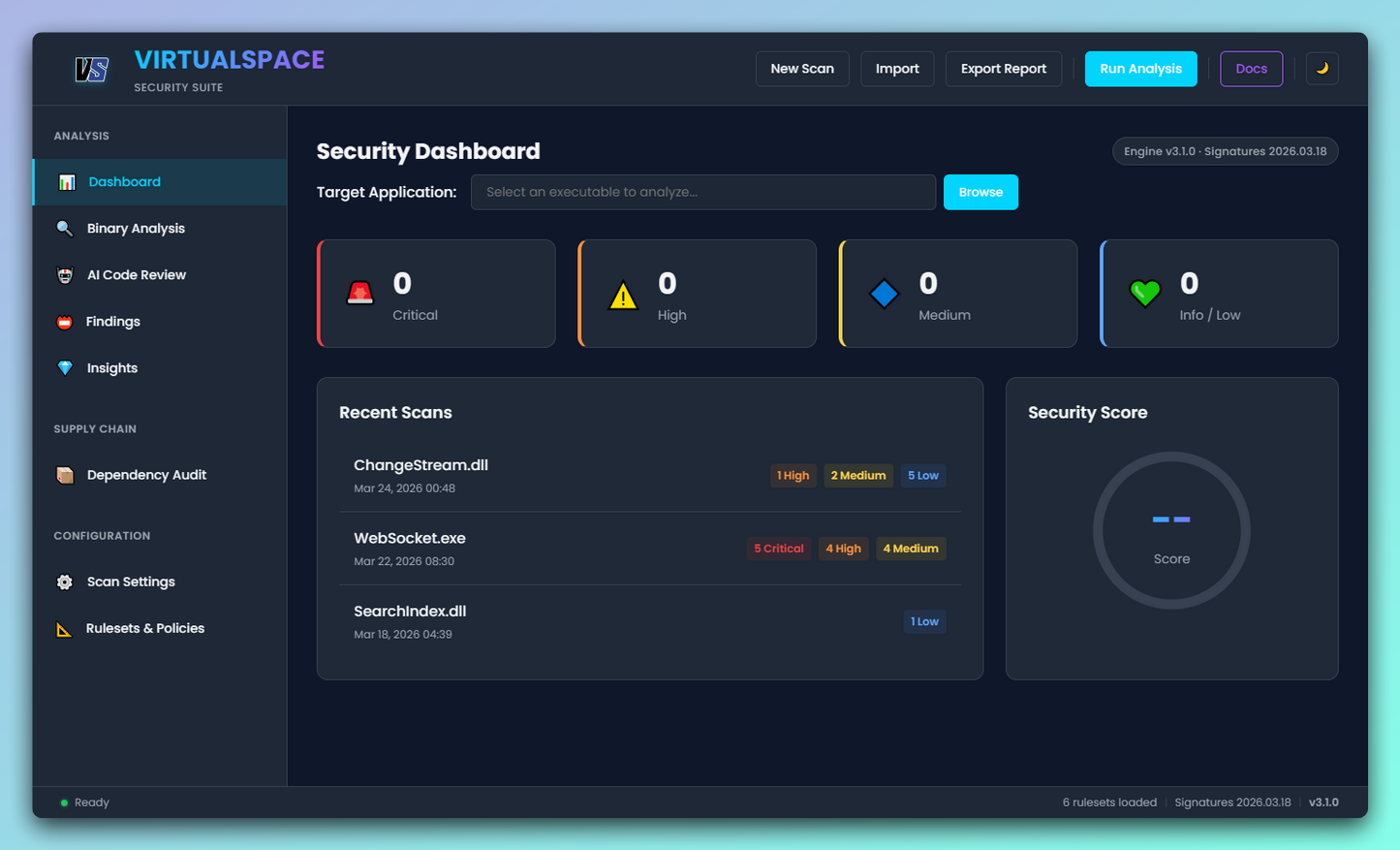The width and height of the screenshot is (1400, 850).
Task: Select the Rulesets & Policies ruler icon
Action: click(64, 628)
